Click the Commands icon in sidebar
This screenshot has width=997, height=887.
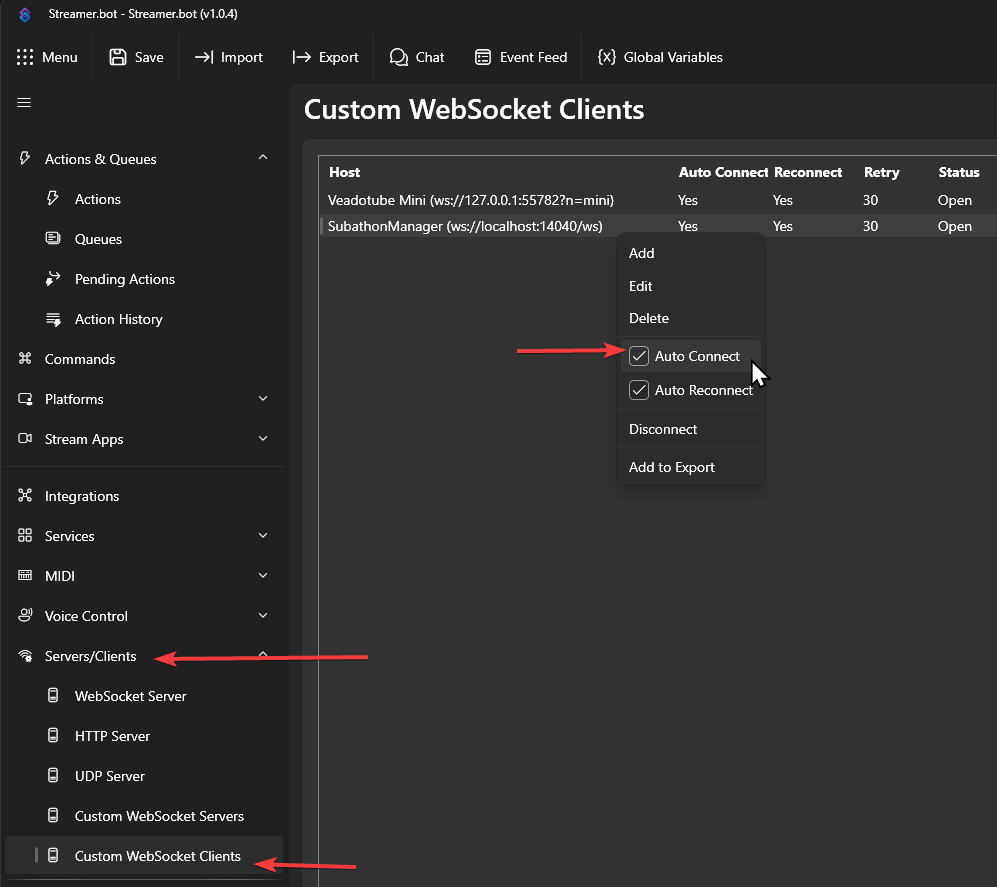[25, 359]
